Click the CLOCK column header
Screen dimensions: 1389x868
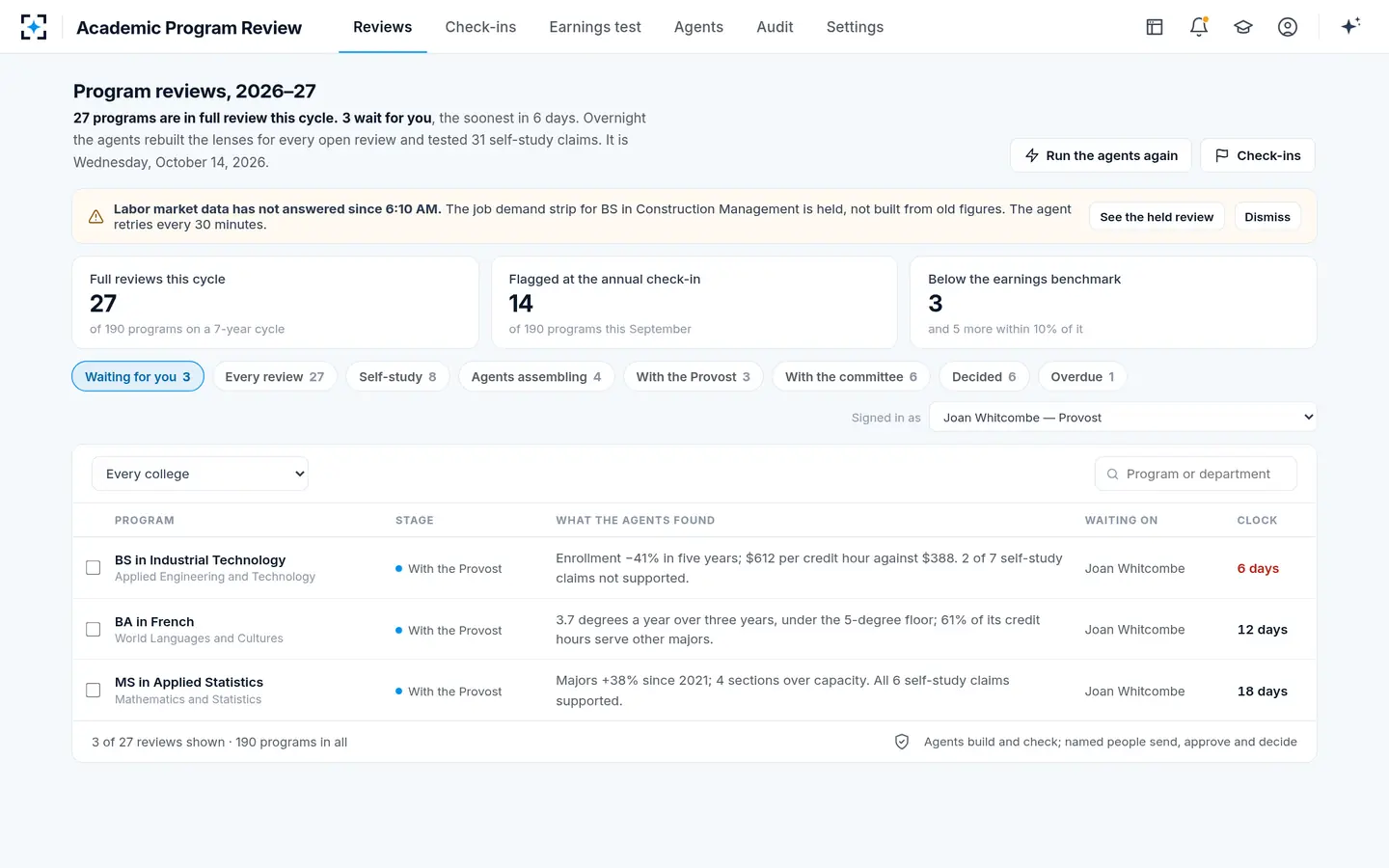1257,520
